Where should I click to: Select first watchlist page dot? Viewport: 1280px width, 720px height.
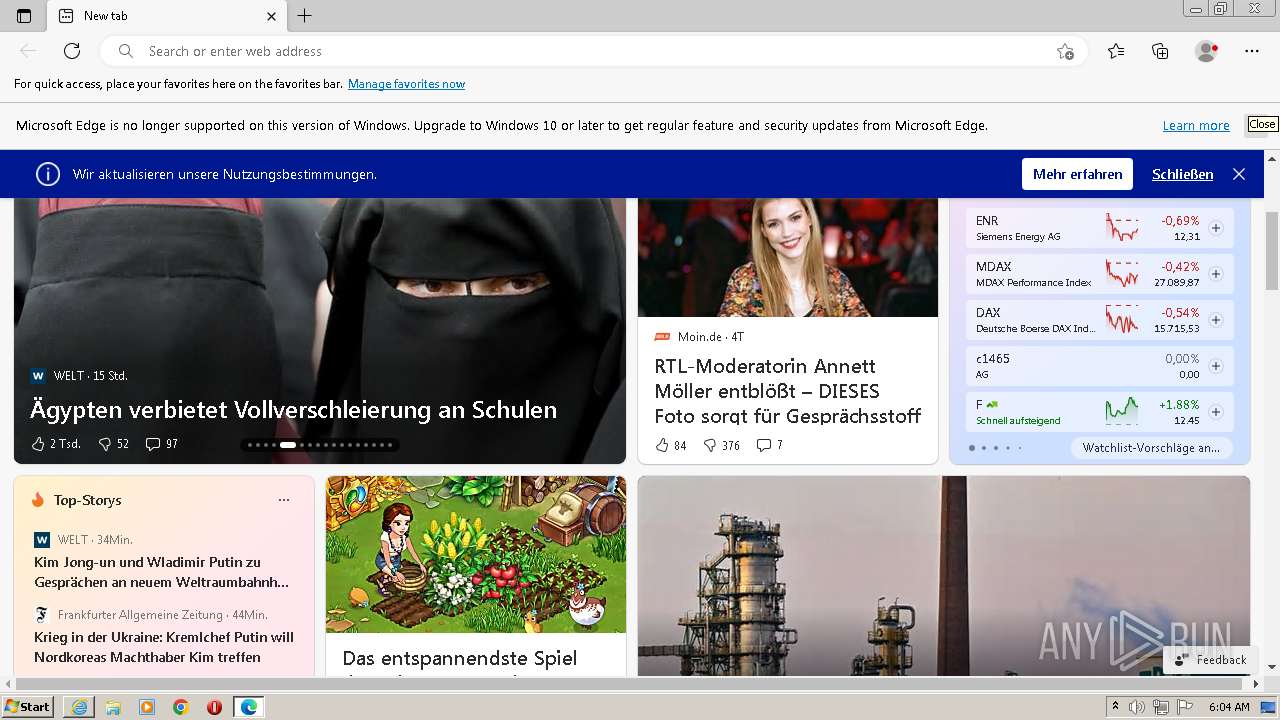tap(971, 448)
